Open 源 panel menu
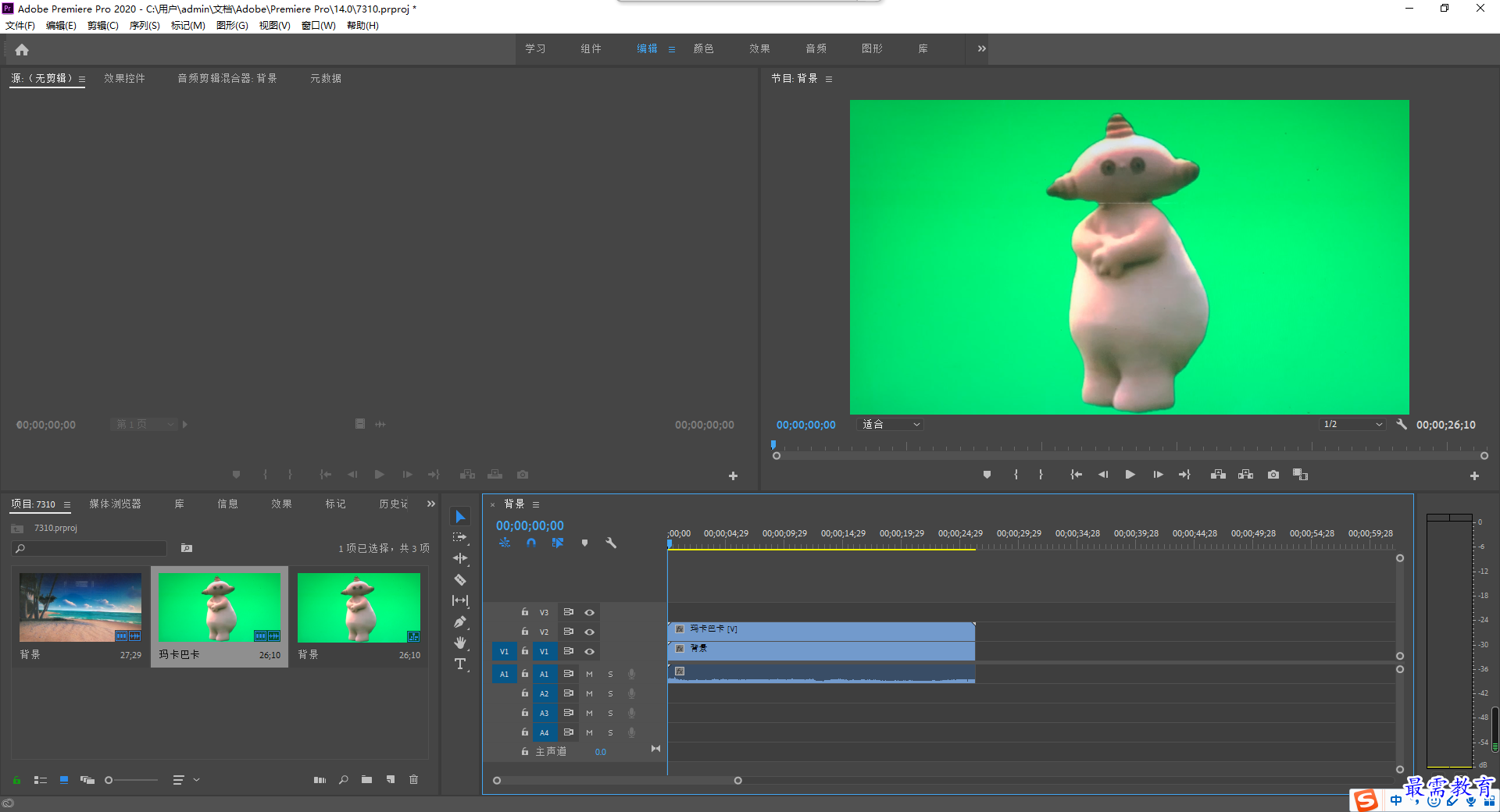1500x812 pixels. (82, 79)
